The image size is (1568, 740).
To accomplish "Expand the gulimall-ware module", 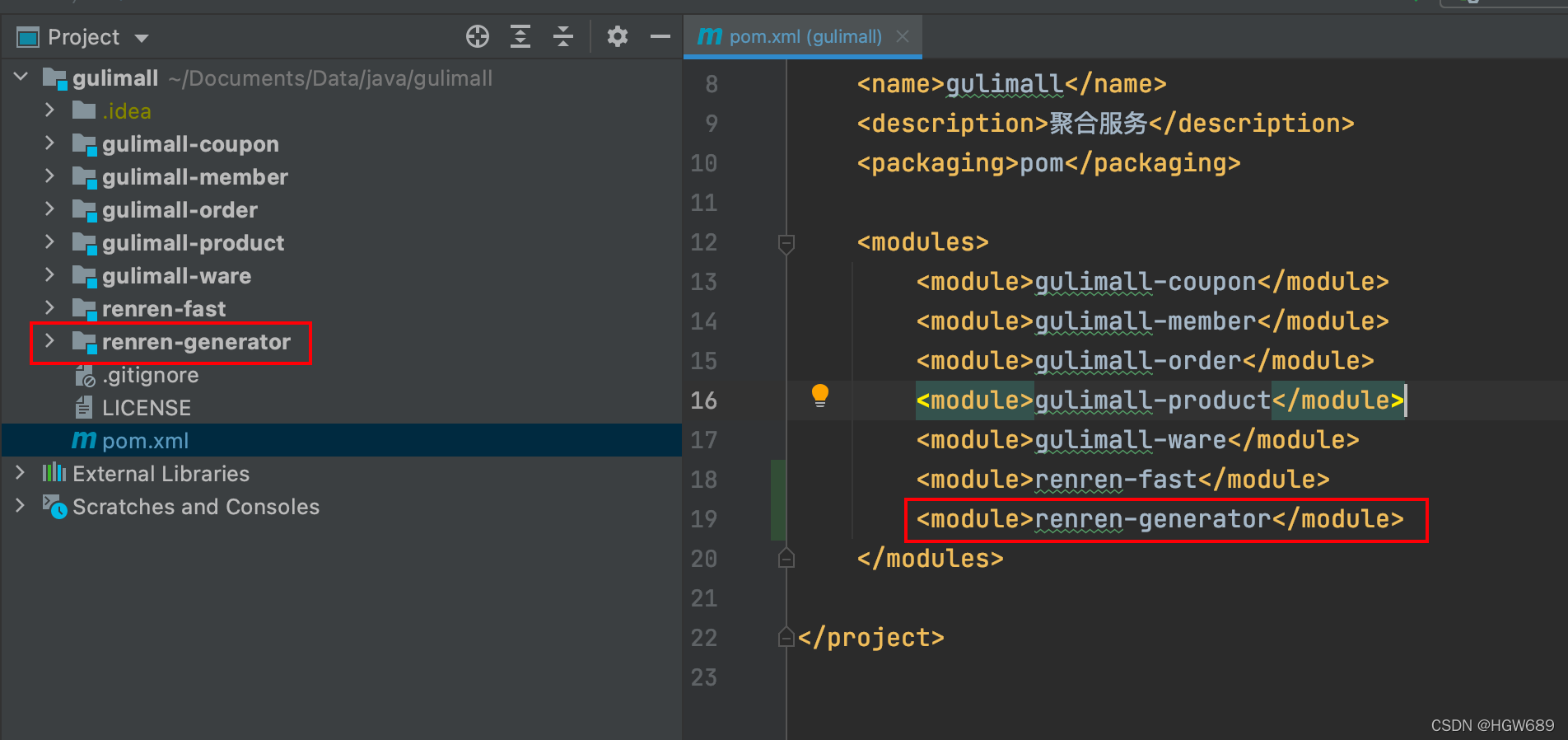I will (49, 275).
